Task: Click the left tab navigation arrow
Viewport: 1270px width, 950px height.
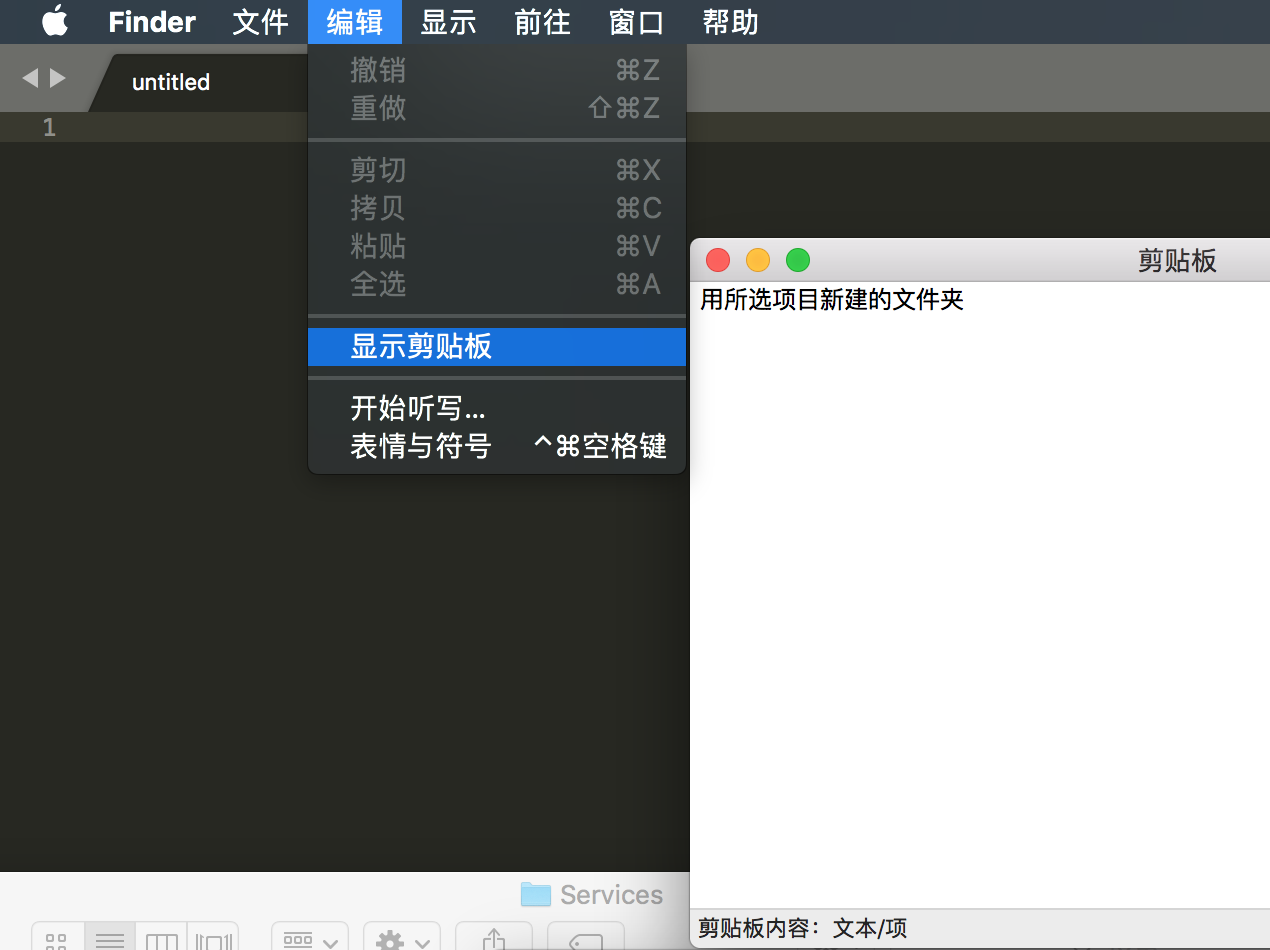Action: coord(30,78)
